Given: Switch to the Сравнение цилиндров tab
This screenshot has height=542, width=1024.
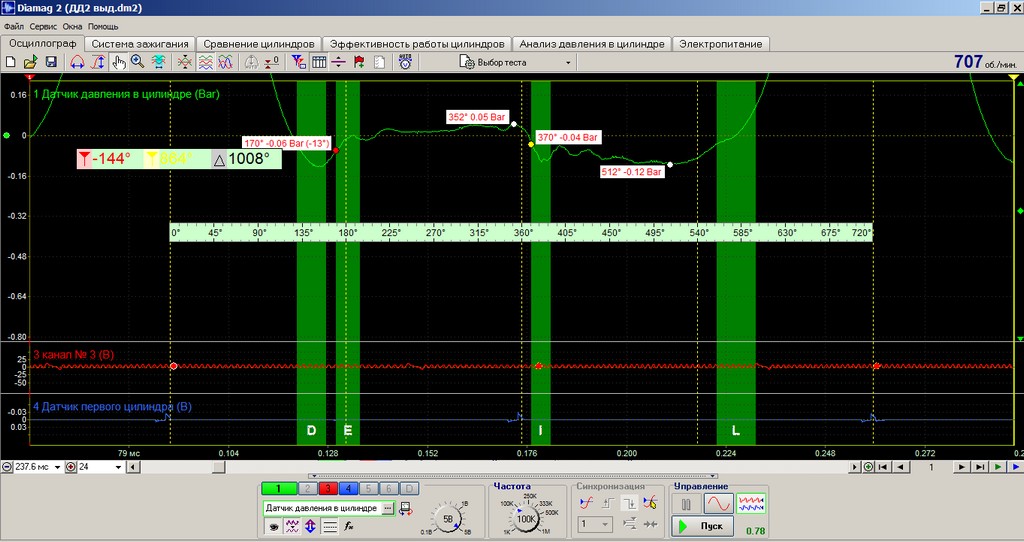Looking at the screenshot, I should (259, 44).
